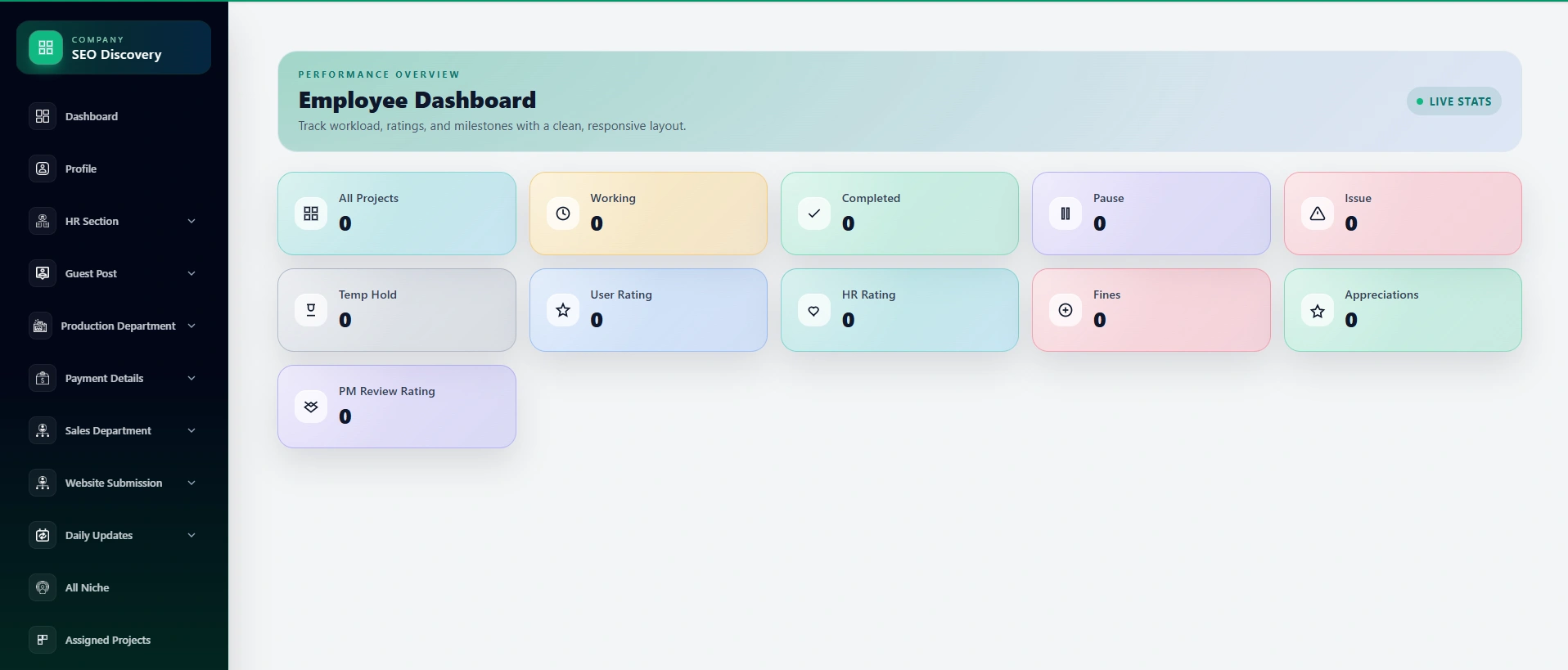Click the star icon on Appreciations card
Viewport: 1568px width, 670px height.
[1318, 310]
